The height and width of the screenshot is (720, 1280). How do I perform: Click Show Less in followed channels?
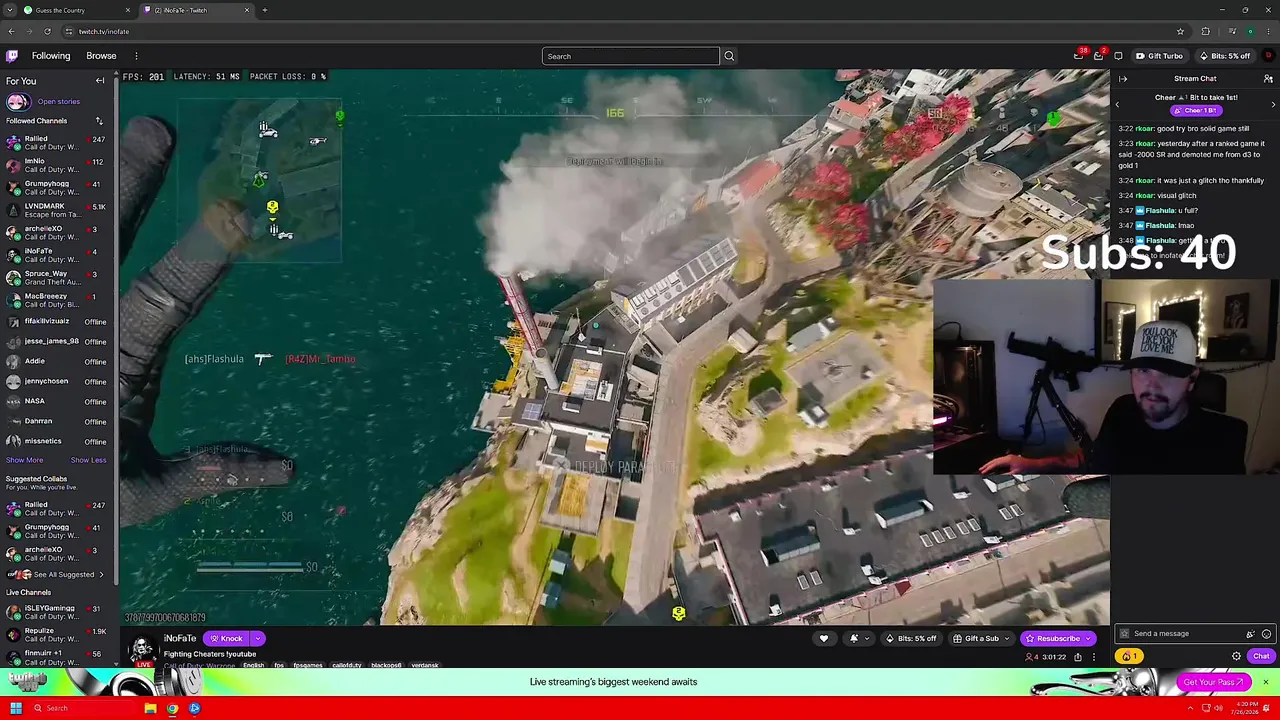point(88,460)
